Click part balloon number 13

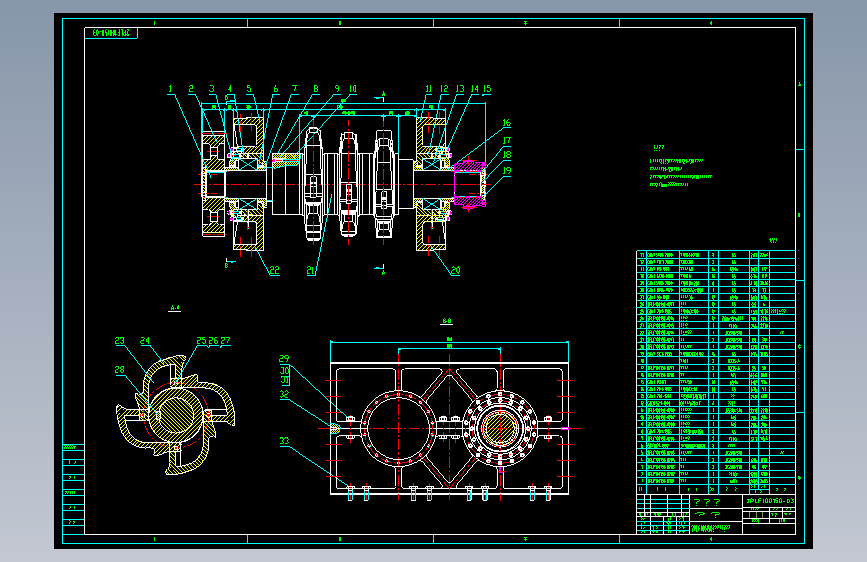click(x=460, y=89)
